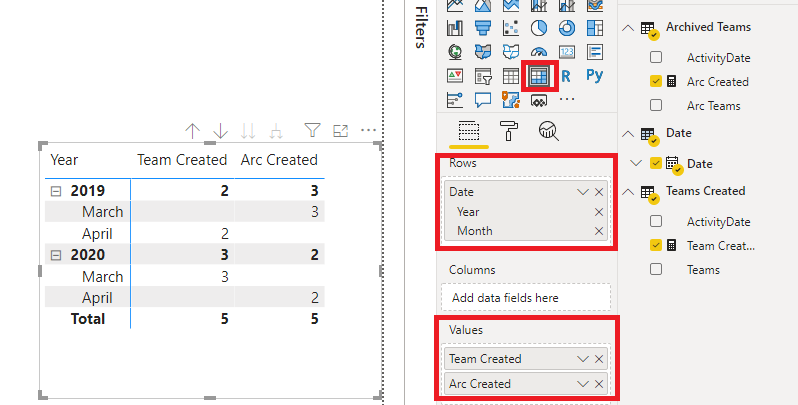Open Arc Created dropdown in Values

coord(583,384)
